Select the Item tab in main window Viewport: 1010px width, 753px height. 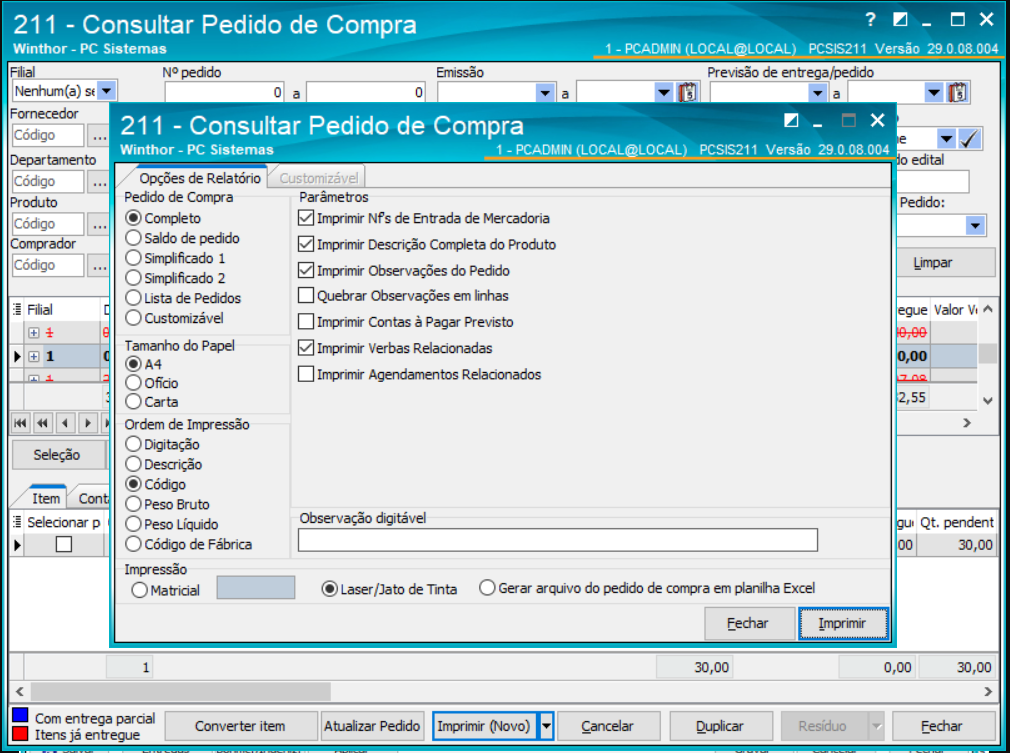coord(46,499)
